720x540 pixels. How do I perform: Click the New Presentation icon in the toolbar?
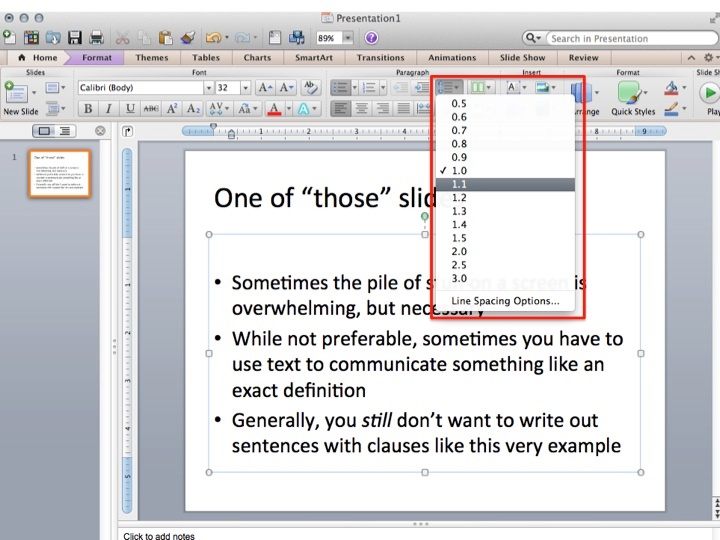click(9, 38)
